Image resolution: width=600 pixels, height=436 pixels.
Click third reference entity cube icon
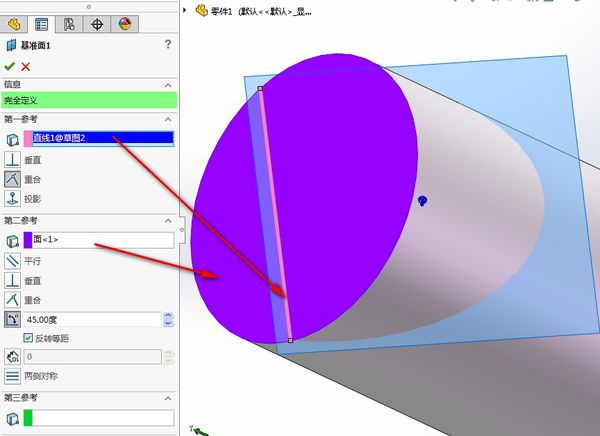pyautogui.click(x=13, y=418)
